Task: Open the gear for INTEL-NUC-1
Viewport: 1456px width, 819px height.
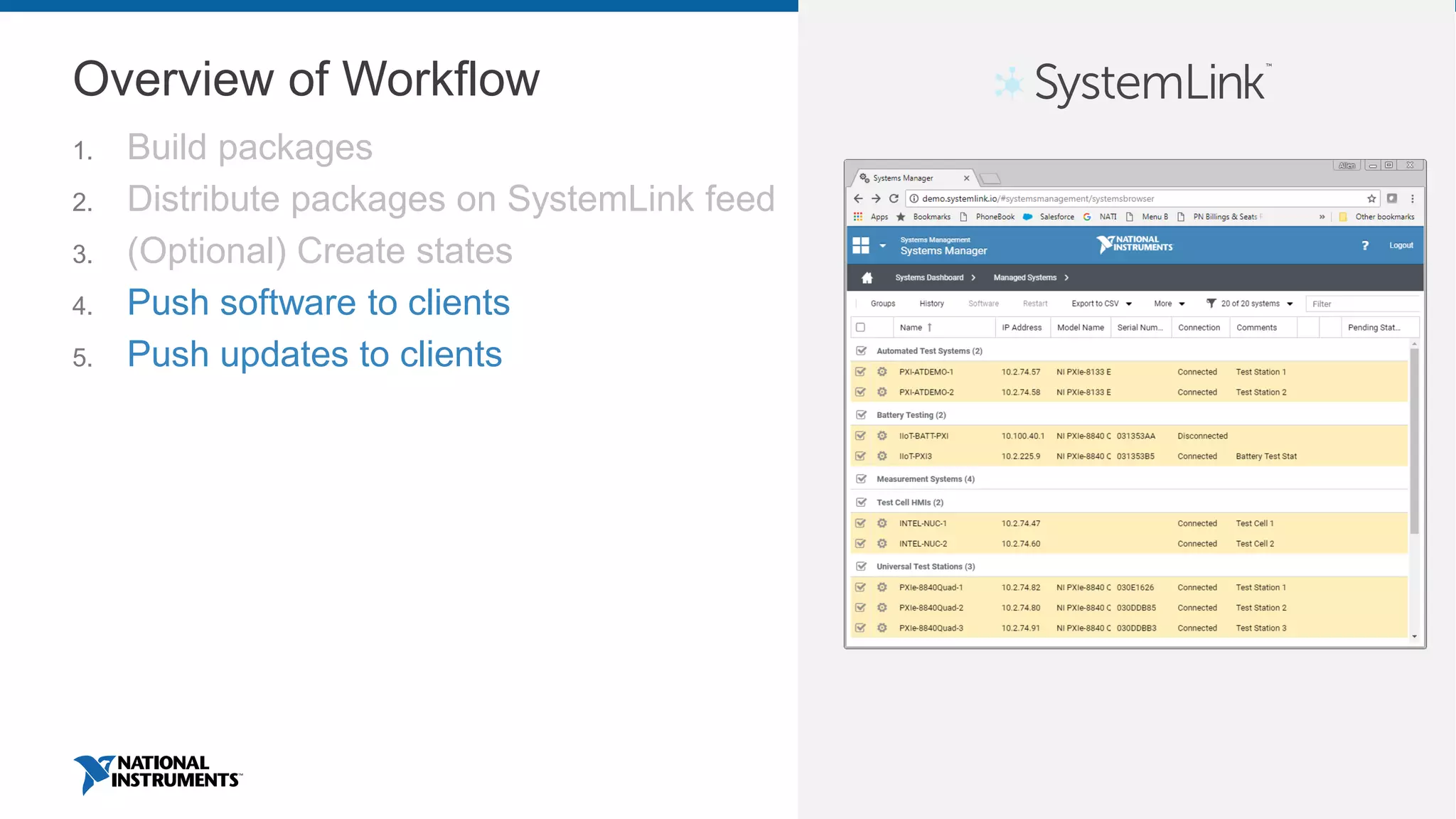Action: tap(882, 523)
